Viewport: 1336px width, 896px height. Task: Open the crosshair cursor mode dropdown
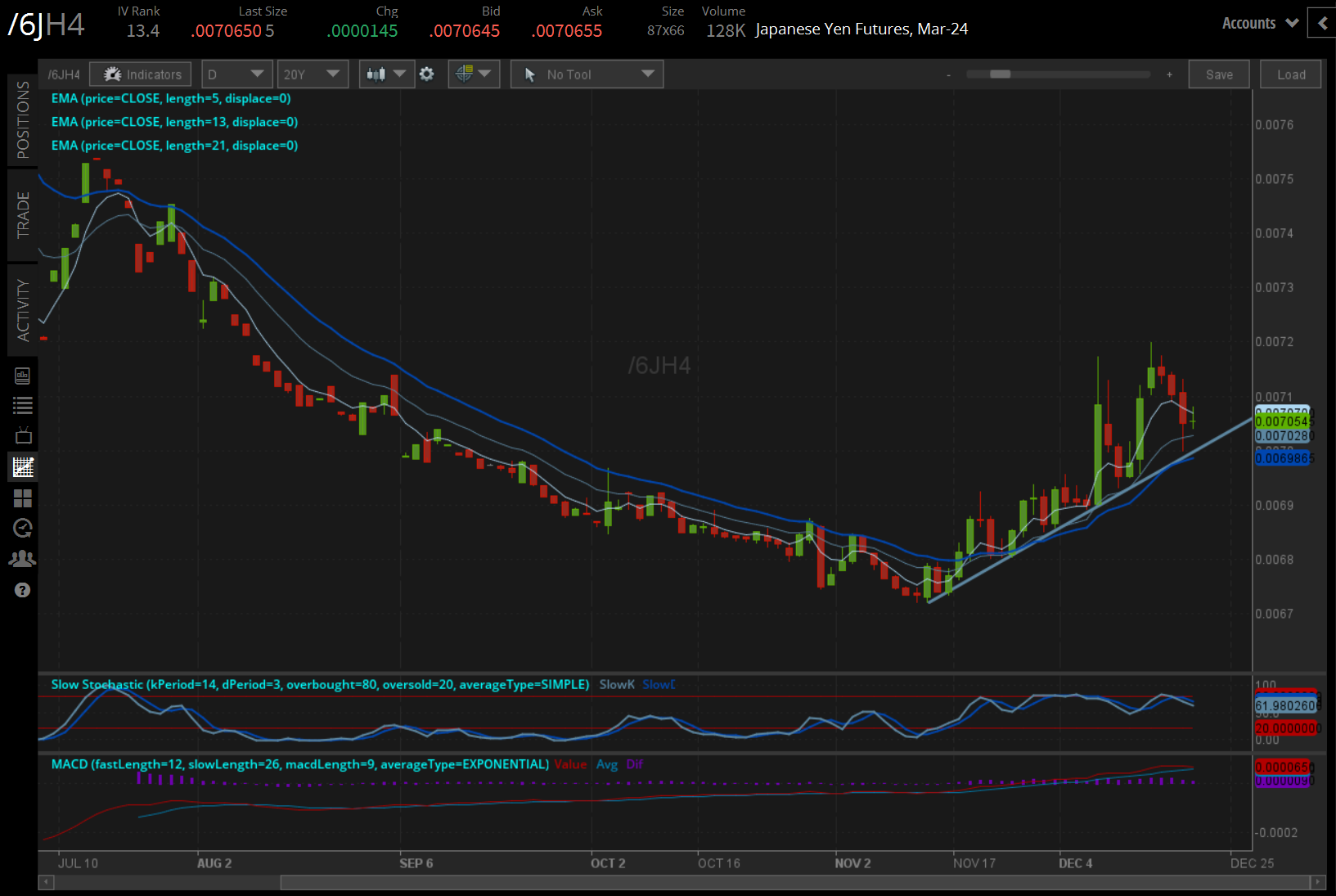[474, 74]
